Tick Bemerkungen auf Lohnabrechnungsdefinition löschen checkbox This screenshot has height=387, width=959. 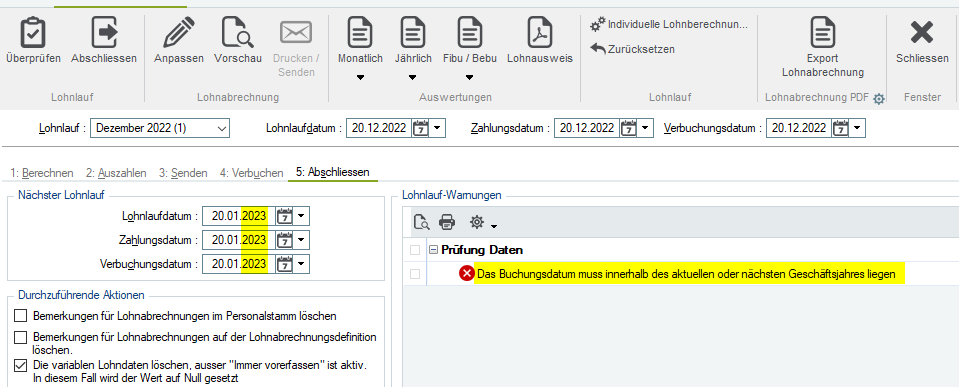tap(21, 337)
